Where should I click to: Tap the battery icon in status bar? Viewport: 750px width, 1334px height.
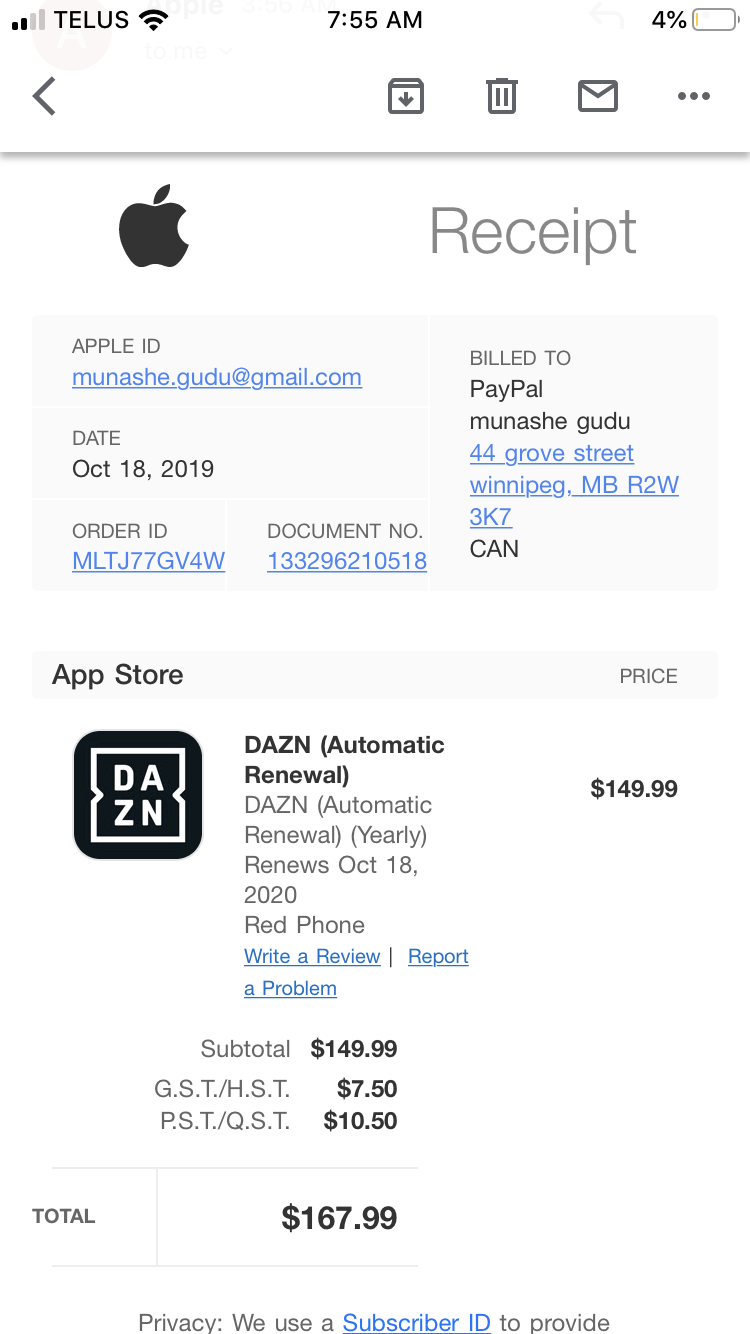click(x=715, y=19)
